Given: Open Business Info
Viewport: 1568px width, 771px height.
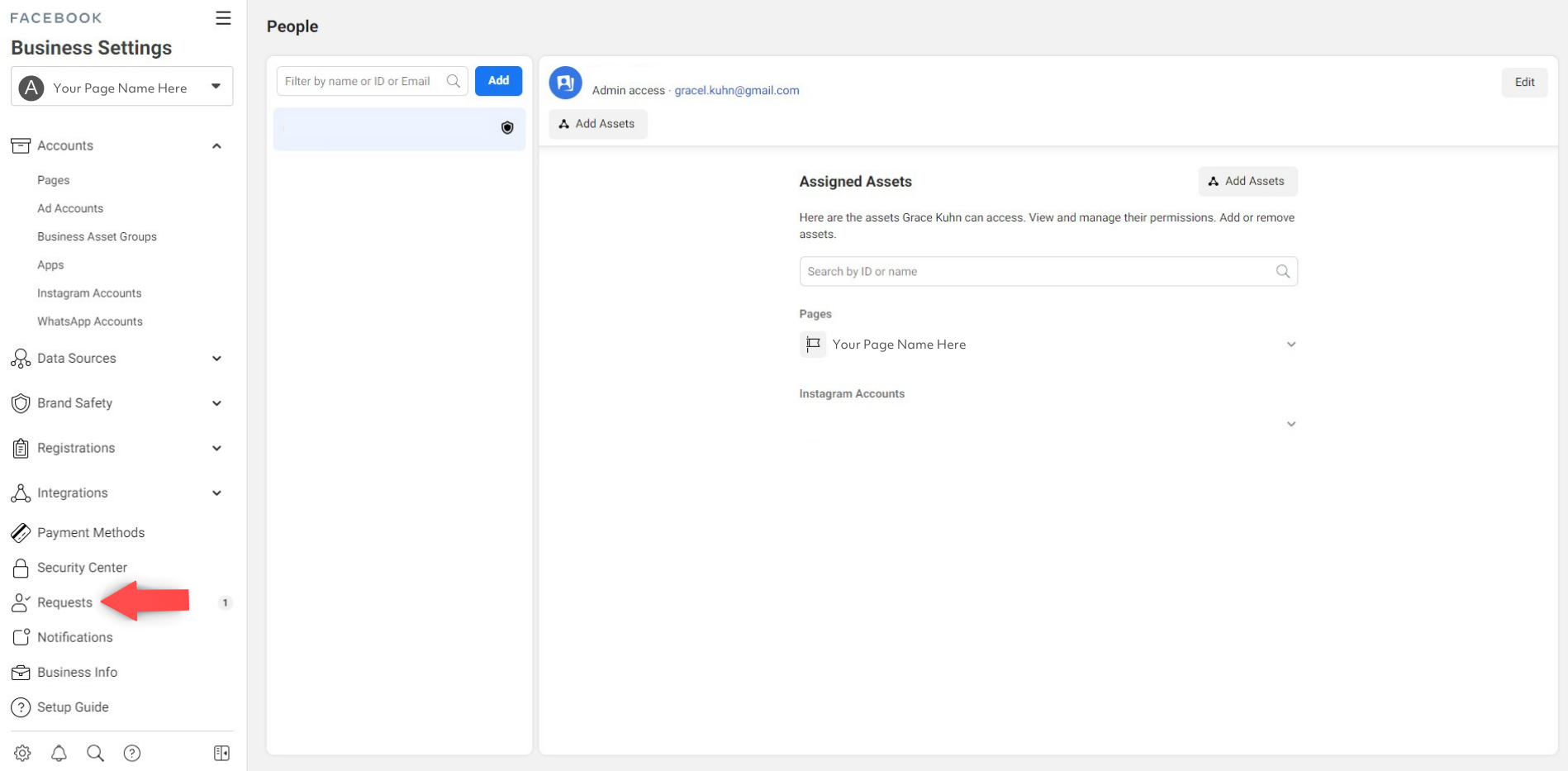Looking at the screenshot, I should [77, 673].
